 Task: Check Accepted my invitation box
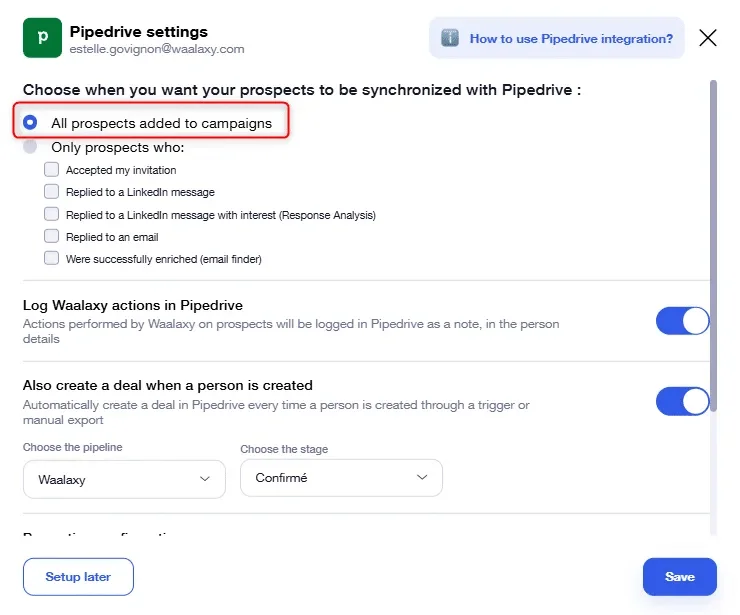click(51, 169)
